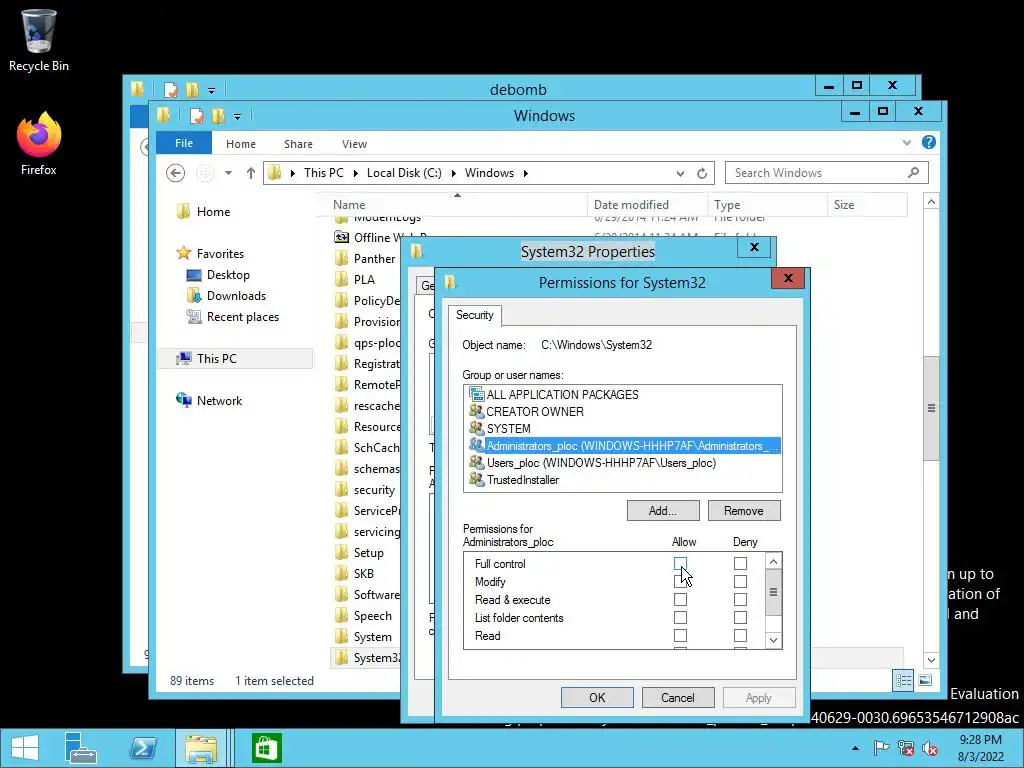Switch to details view layout icon
Screen dimensions: 1024x768
coord(904,680)
